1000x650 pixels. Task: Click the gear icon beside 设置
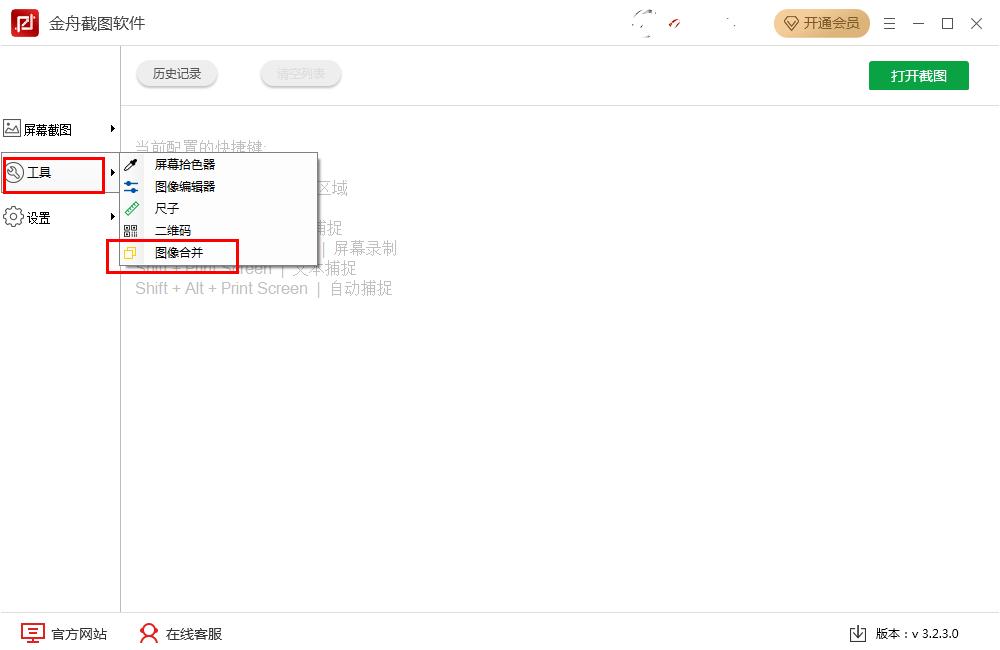13,217
